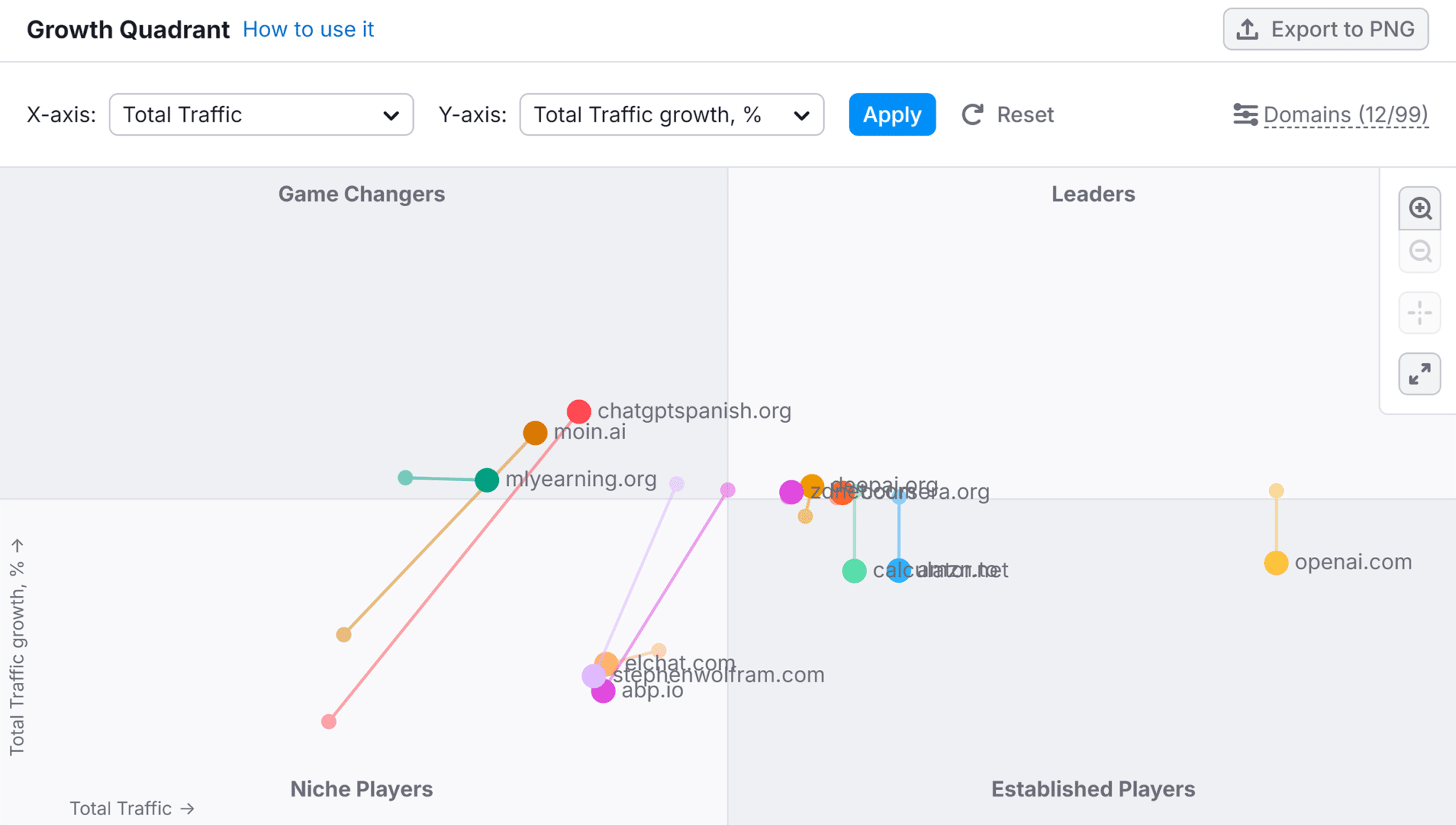This screenshot has width=1456, height=825.
Task: Click the pale red chatgptspanish.org start point
Action: coord(328,722)
